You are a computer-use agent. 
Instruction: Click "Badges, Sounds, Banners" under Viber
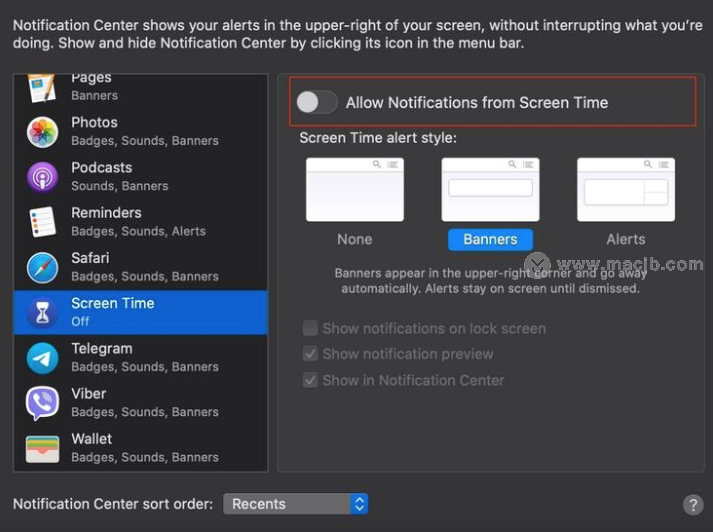point(145,412)
